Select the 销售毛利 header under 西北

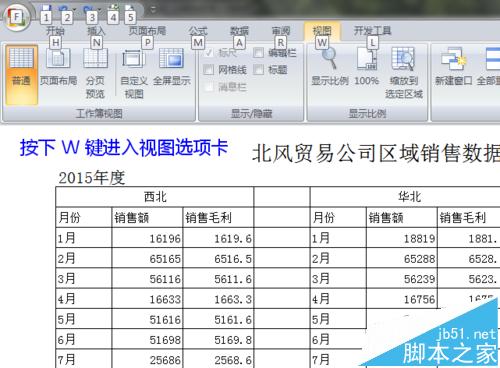click(x=218, y=217)
